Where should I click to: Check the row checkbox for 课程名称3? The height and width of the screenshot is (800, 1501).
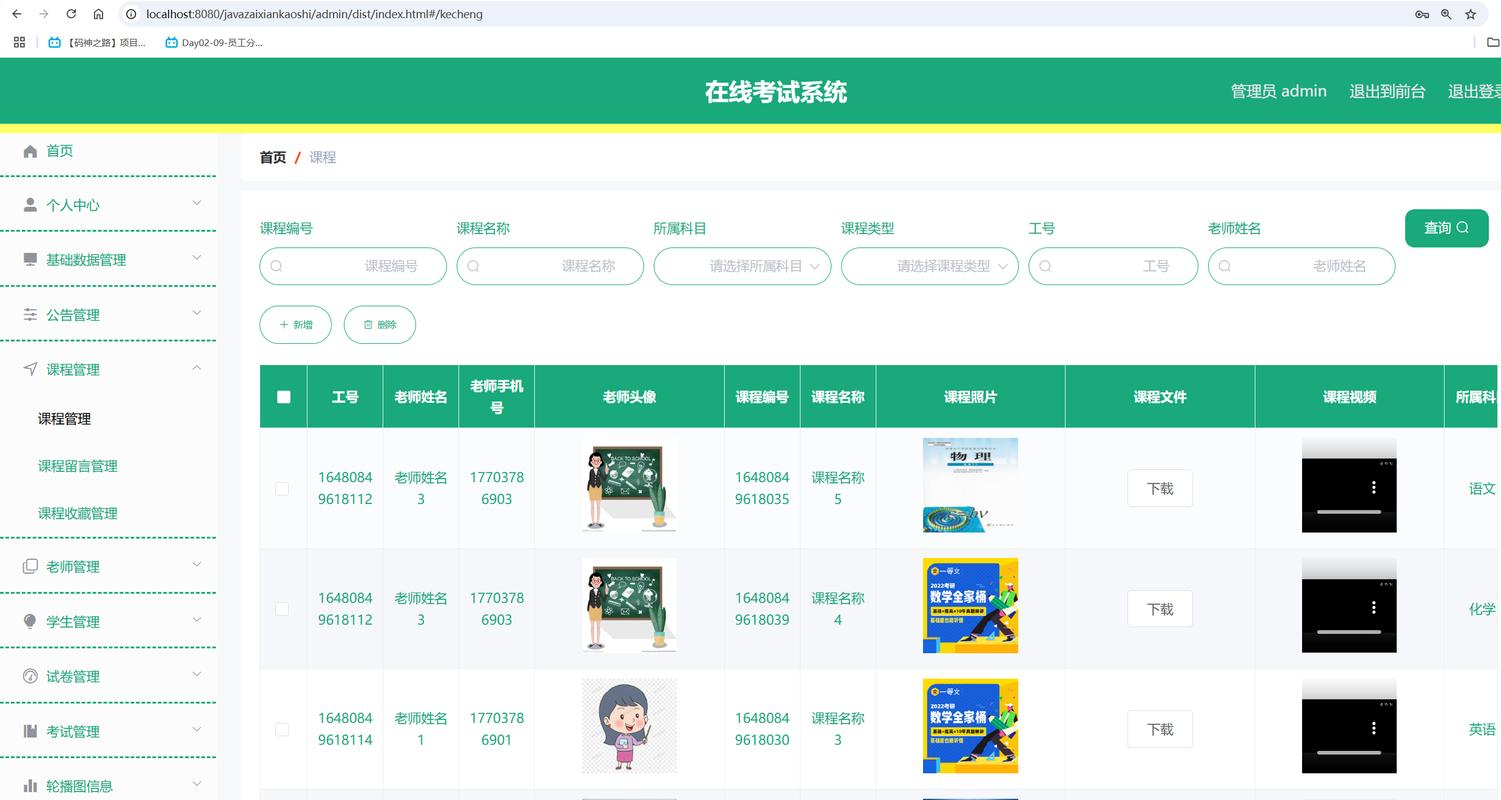coord(282,730)
